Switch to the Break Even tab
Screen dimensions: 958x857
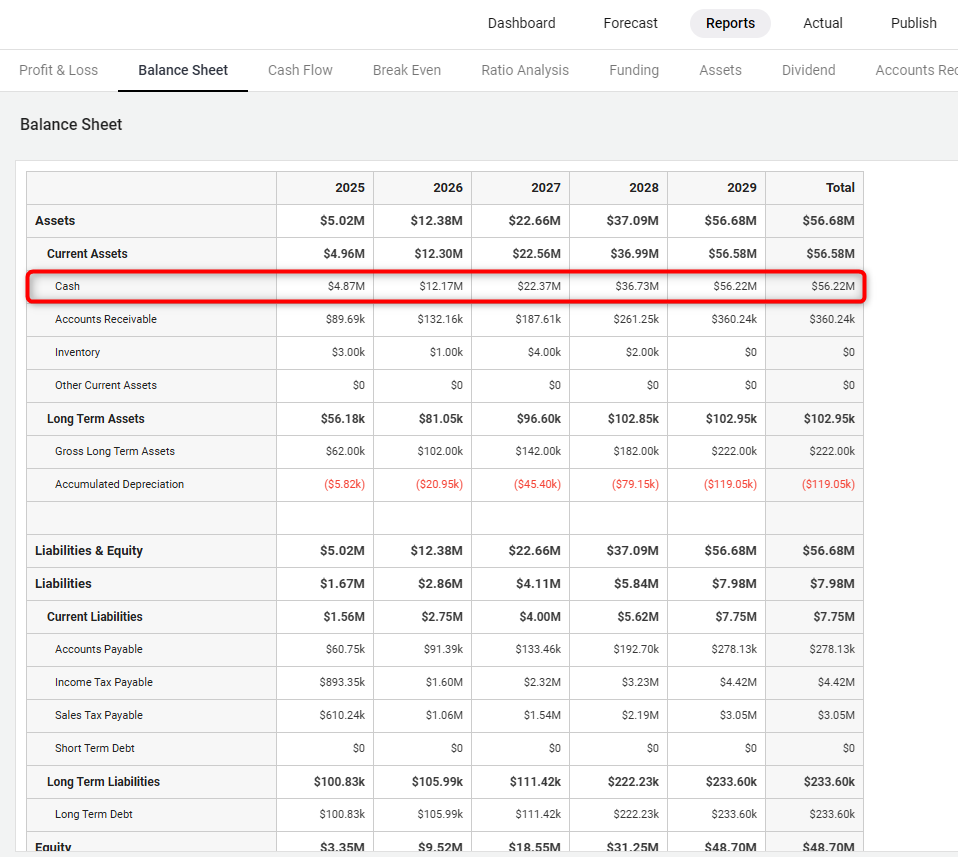point(406,70)
